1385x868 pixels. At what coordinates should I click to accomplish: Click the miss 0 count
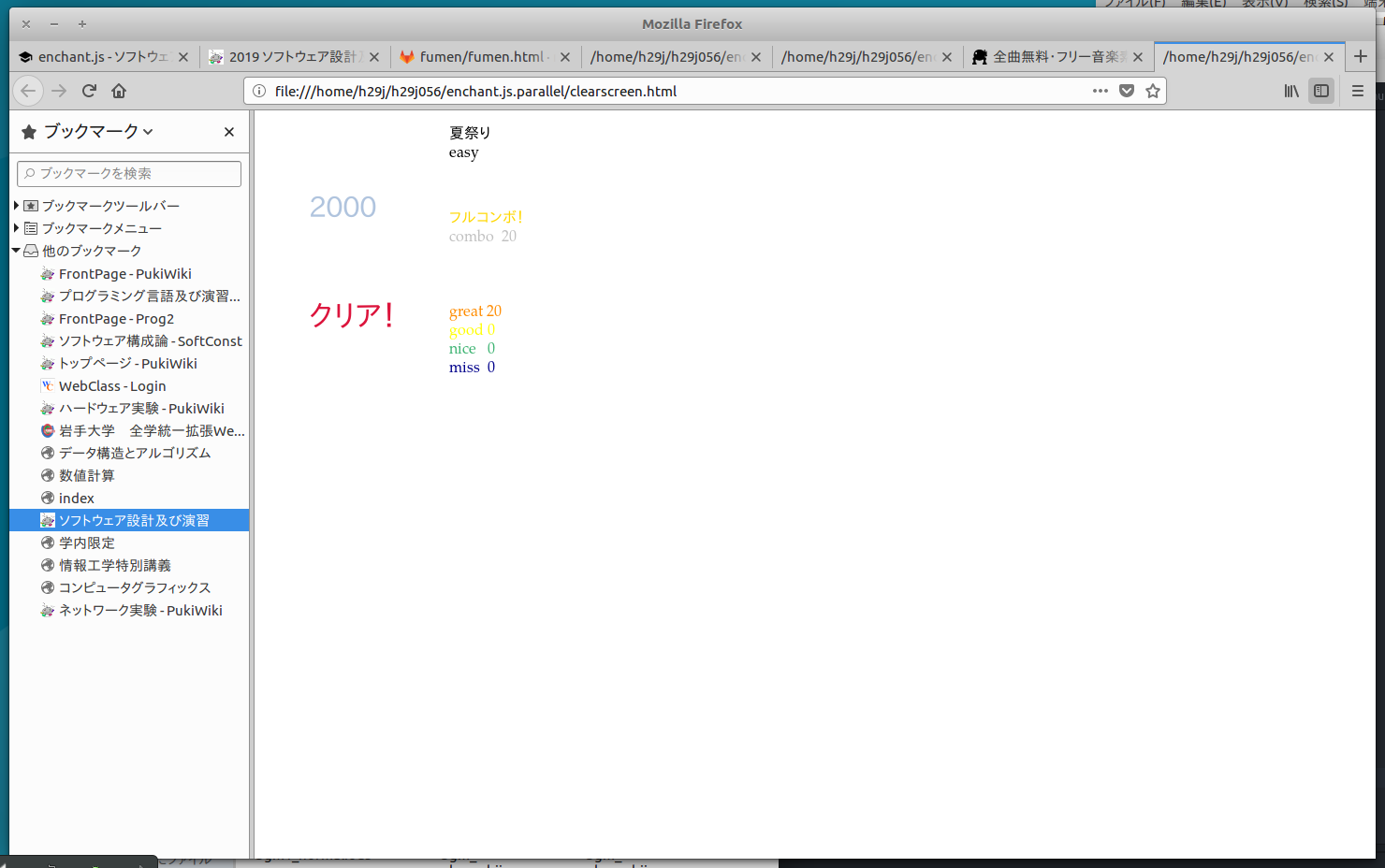click(472, 367)
